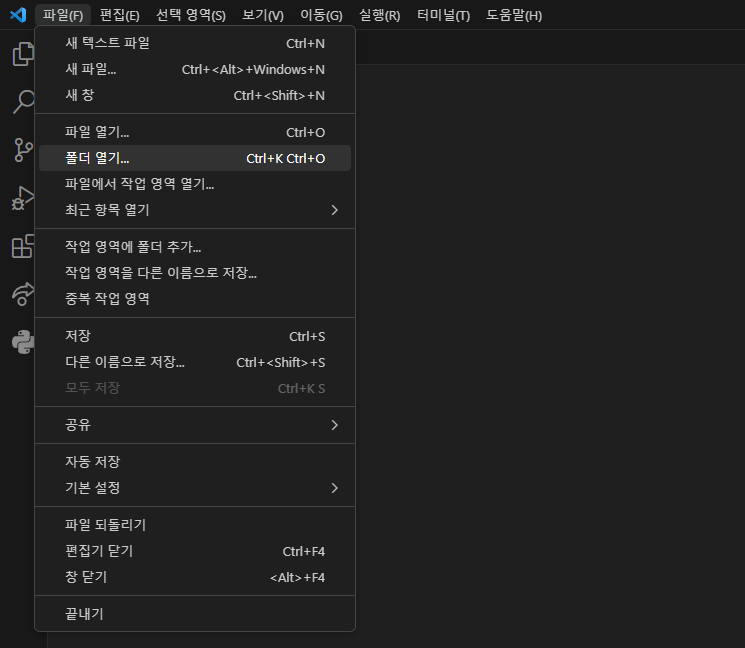Choose 창 닫기 menu entry
Image resolution: width=745 pixels, height=648 pixels.
(195, 577)
